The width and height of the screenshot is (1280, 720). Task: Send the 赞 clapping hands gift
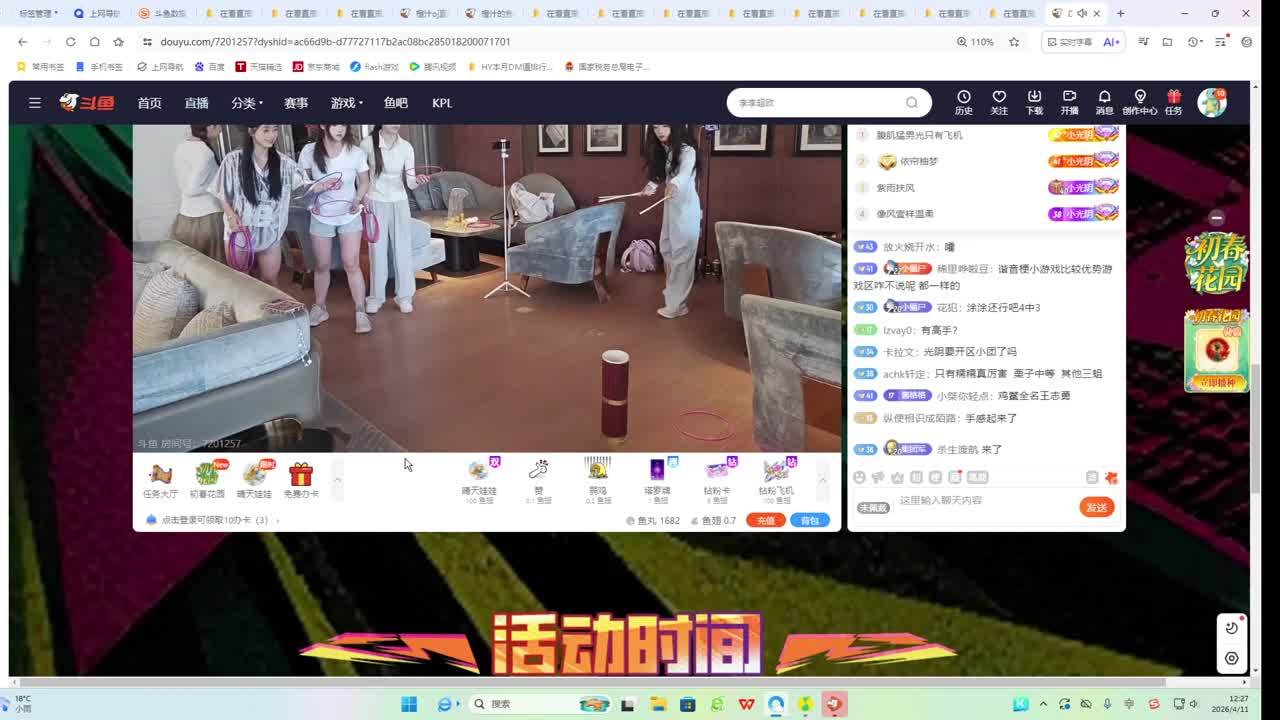pyautogui.click(x=538, y=477)
